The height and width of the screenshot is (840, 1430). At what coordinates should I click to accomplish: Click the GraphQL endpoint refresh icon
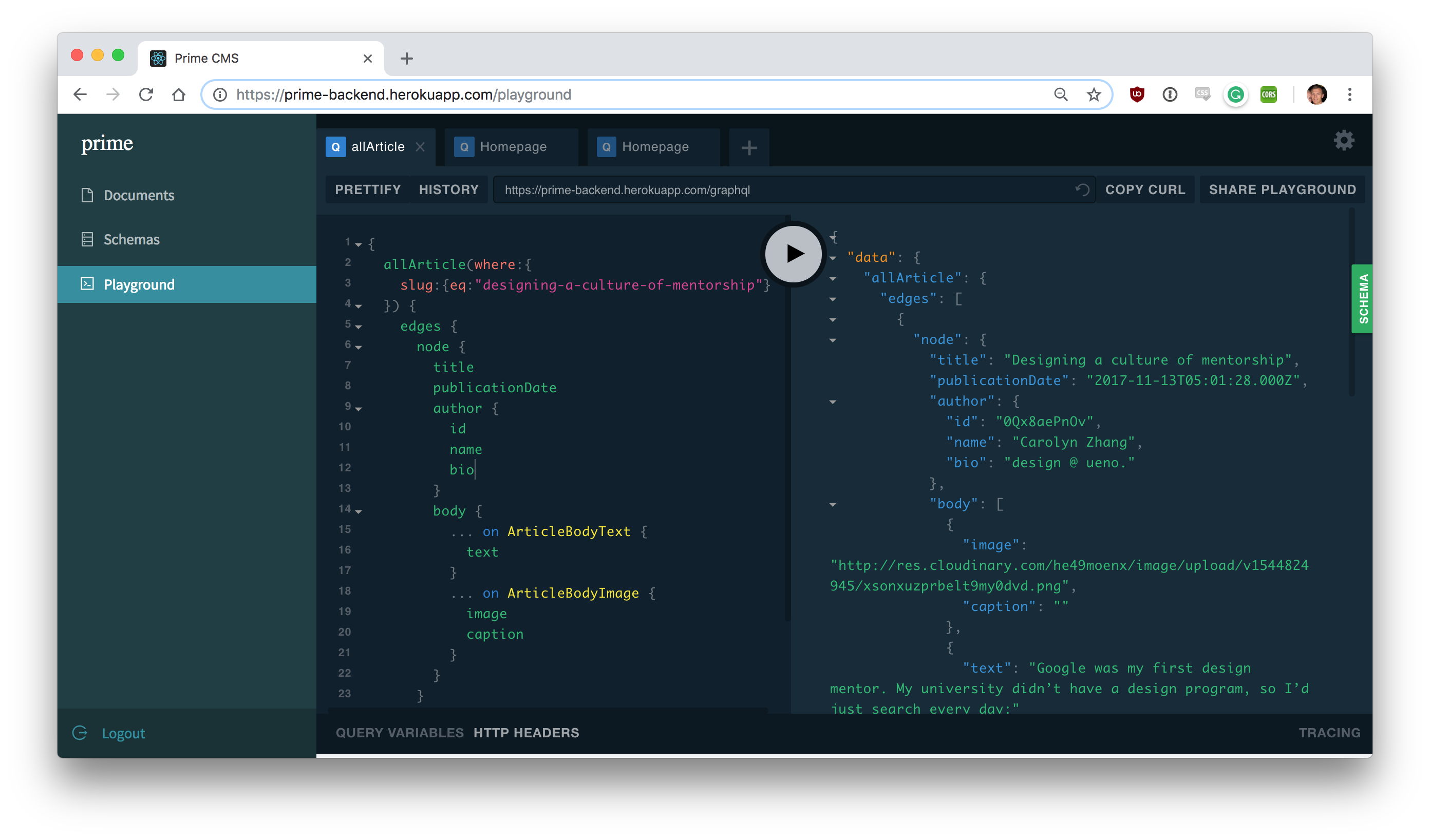click(x=1083, y=189)
